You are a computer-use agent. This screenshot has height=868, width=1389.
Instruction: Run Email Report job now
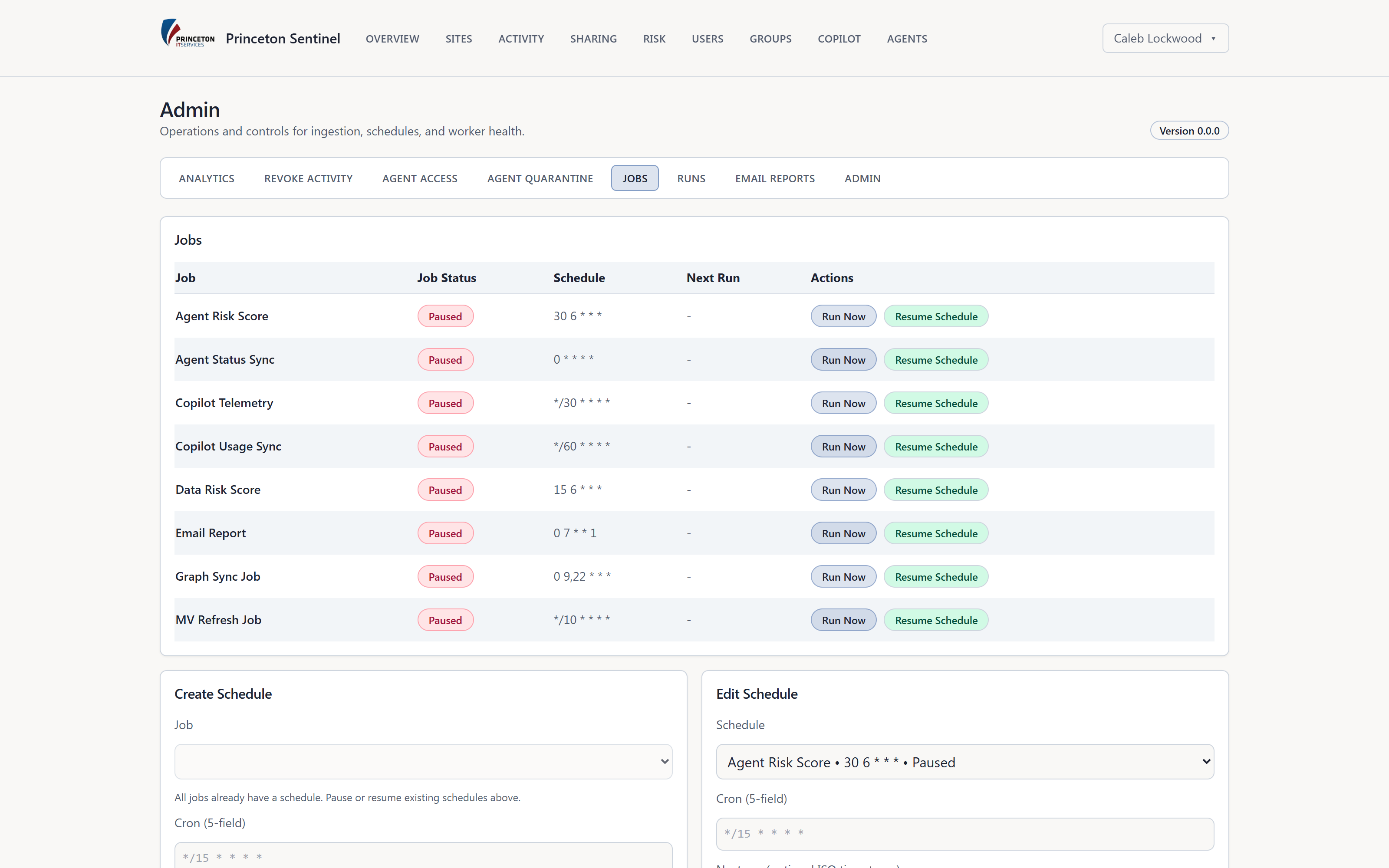(843, 533)
